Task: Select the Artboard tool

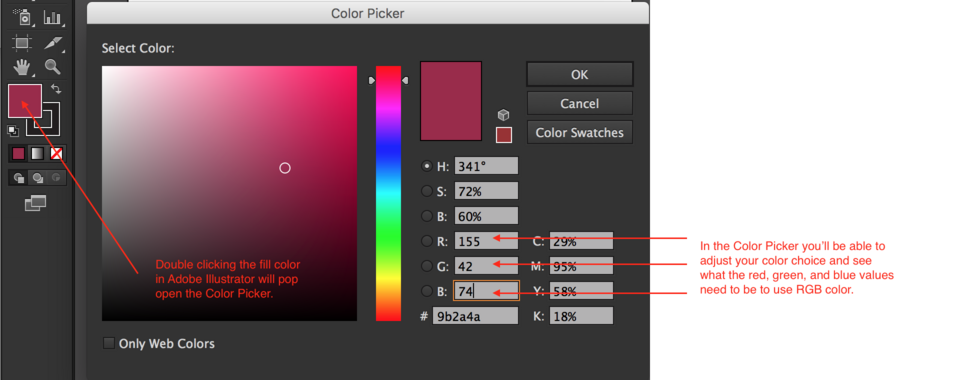Action: (22, 43)
